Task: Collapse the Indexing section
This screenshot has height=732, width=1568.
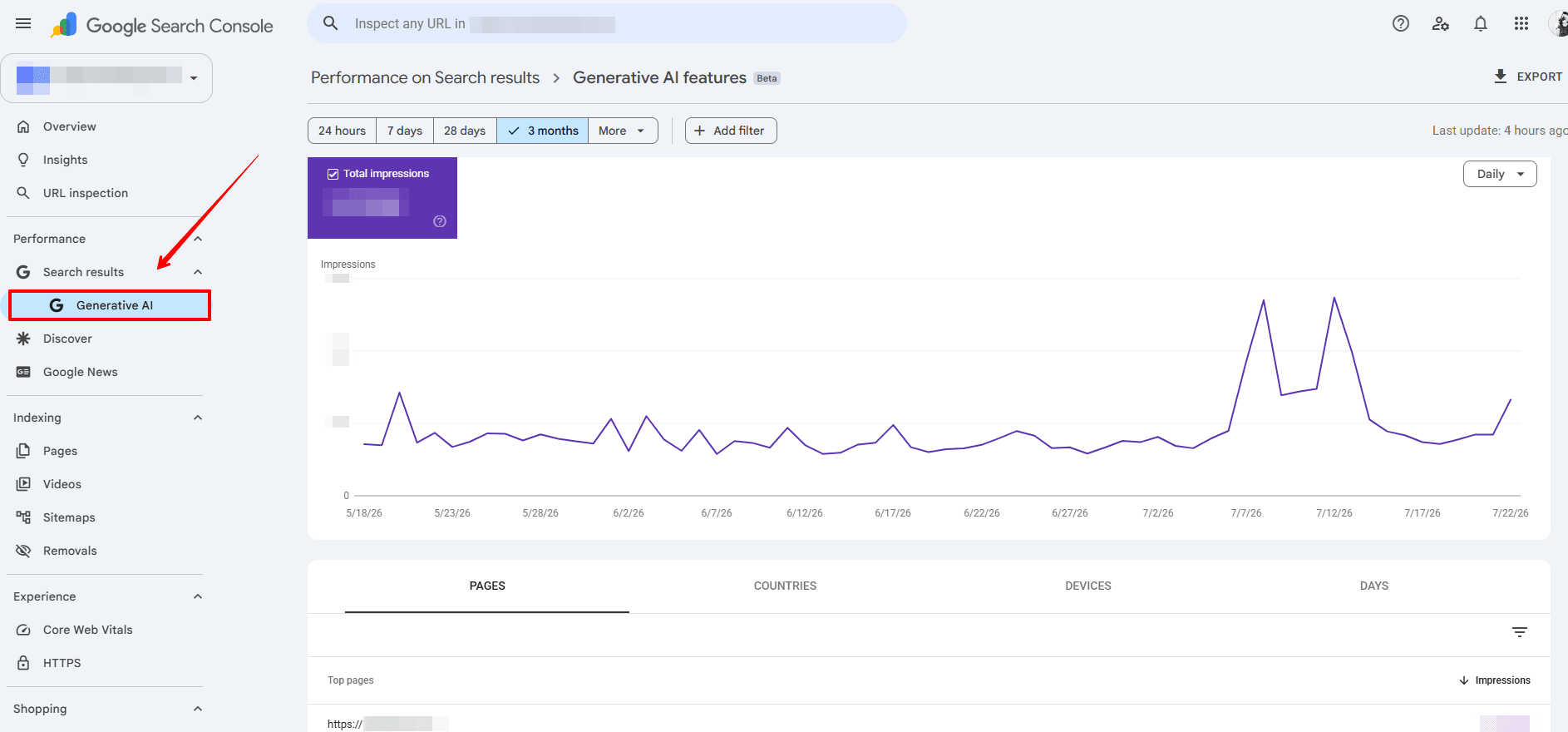Action: [x=198, y=418]
